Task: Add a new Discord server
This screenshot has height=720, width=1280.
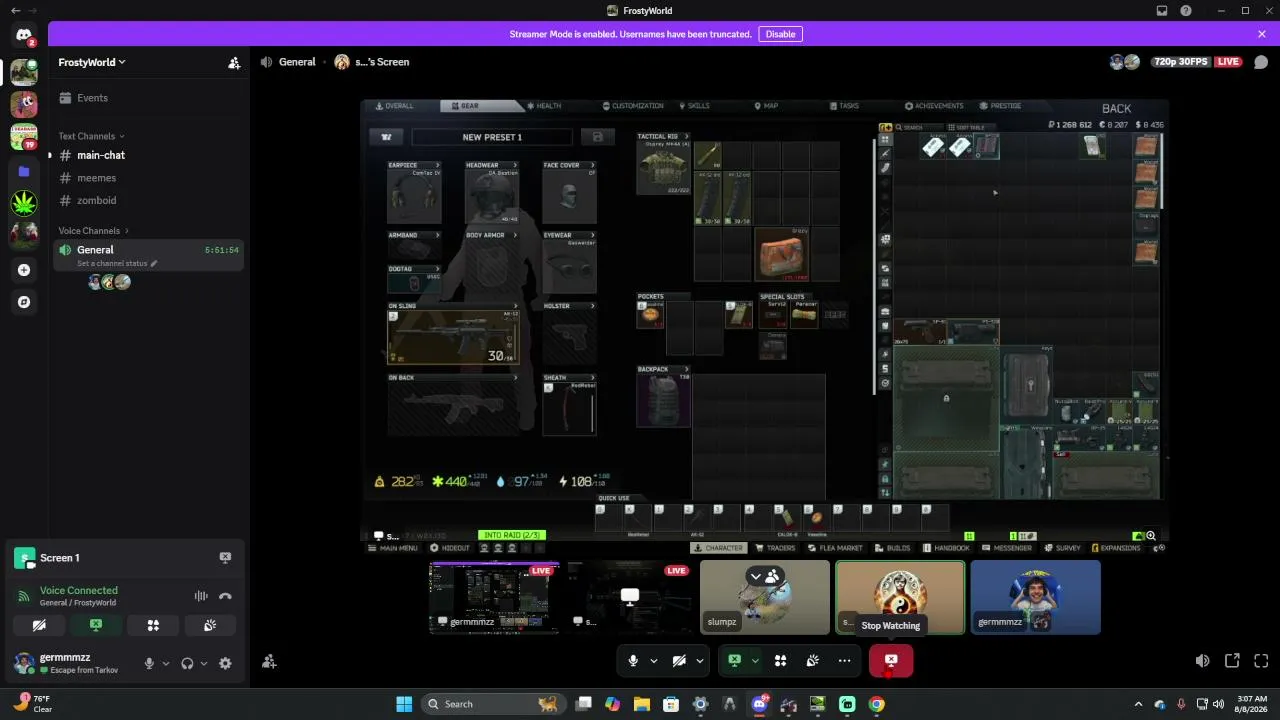Action: click(24, 270)
